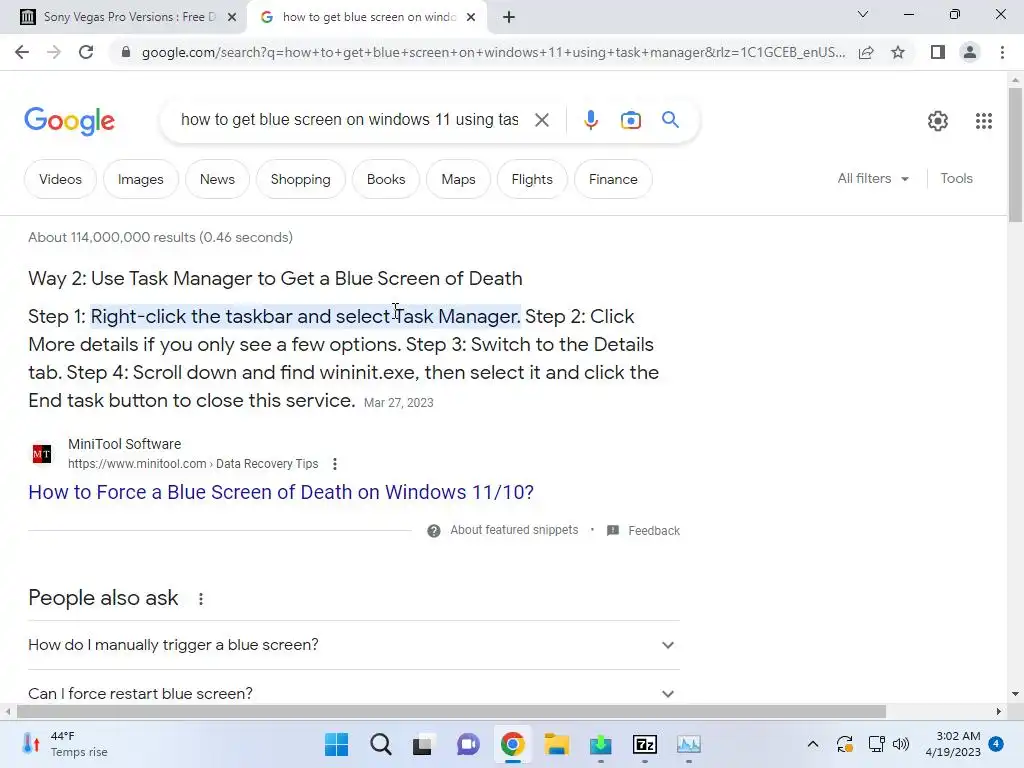The height and width of the screenshot is (768, 1024).
Task: Go to Google homepage via logo
Action: click(69, 121)
